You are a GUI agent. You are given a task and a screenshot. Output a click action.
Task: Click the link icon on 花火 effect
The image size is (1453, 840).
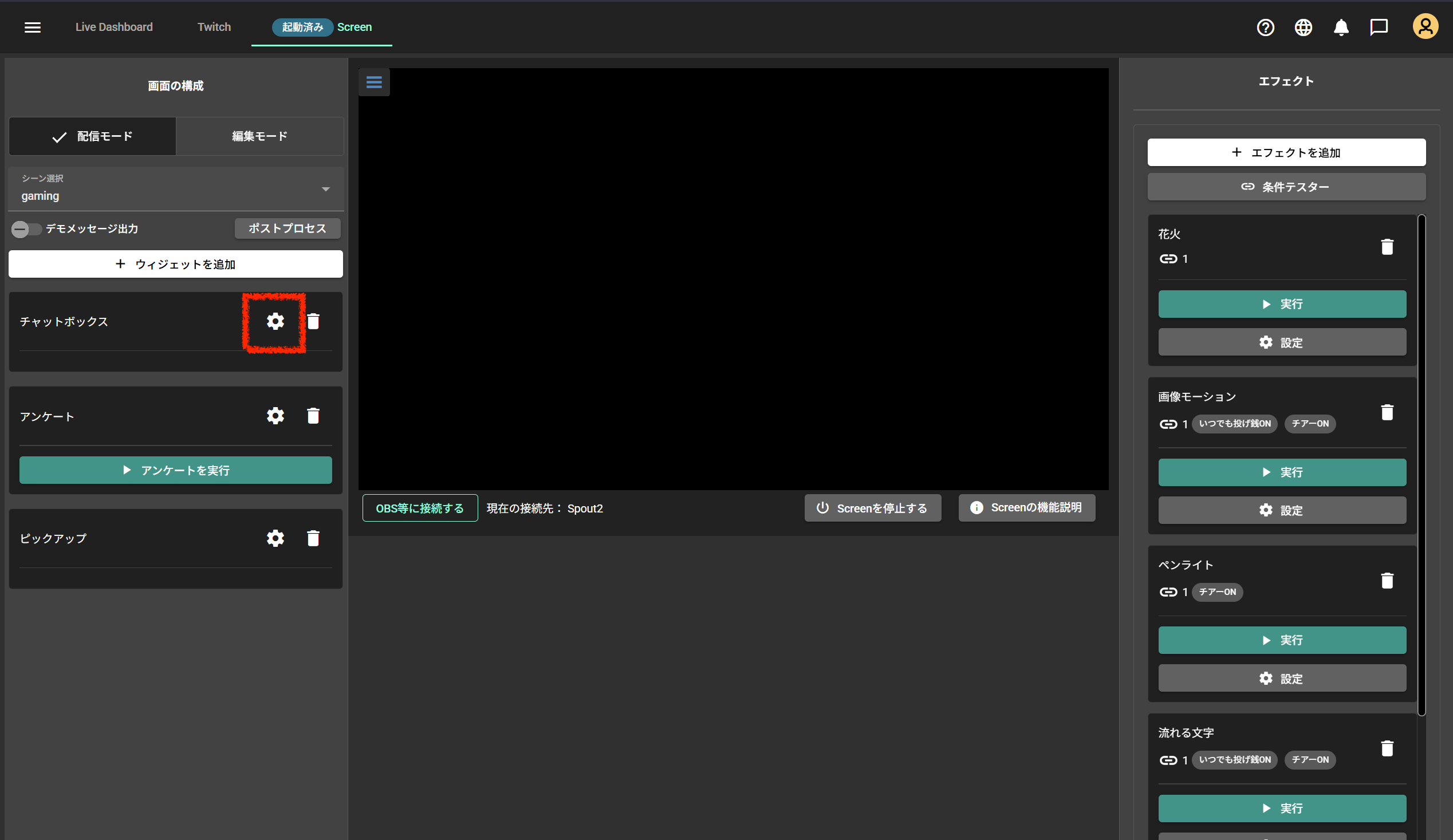[x=1168, y=259]
